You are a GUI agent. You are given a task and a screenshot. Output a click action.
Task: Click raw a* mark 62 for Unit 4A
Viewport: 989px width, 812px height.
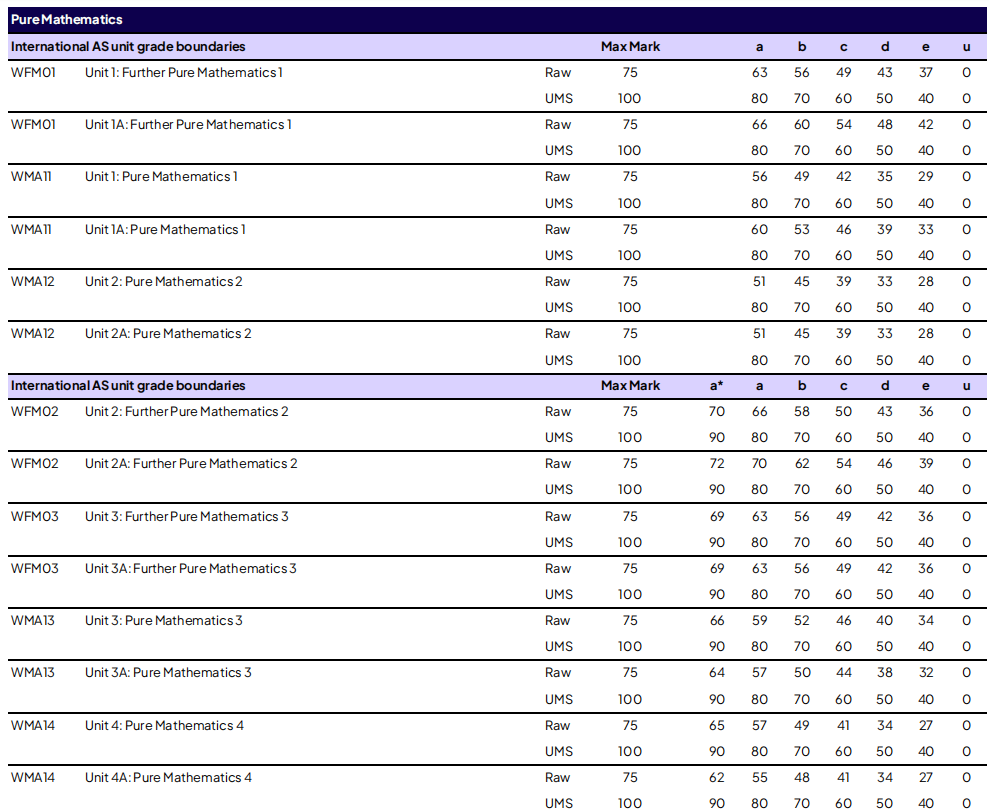pos(717,778)
